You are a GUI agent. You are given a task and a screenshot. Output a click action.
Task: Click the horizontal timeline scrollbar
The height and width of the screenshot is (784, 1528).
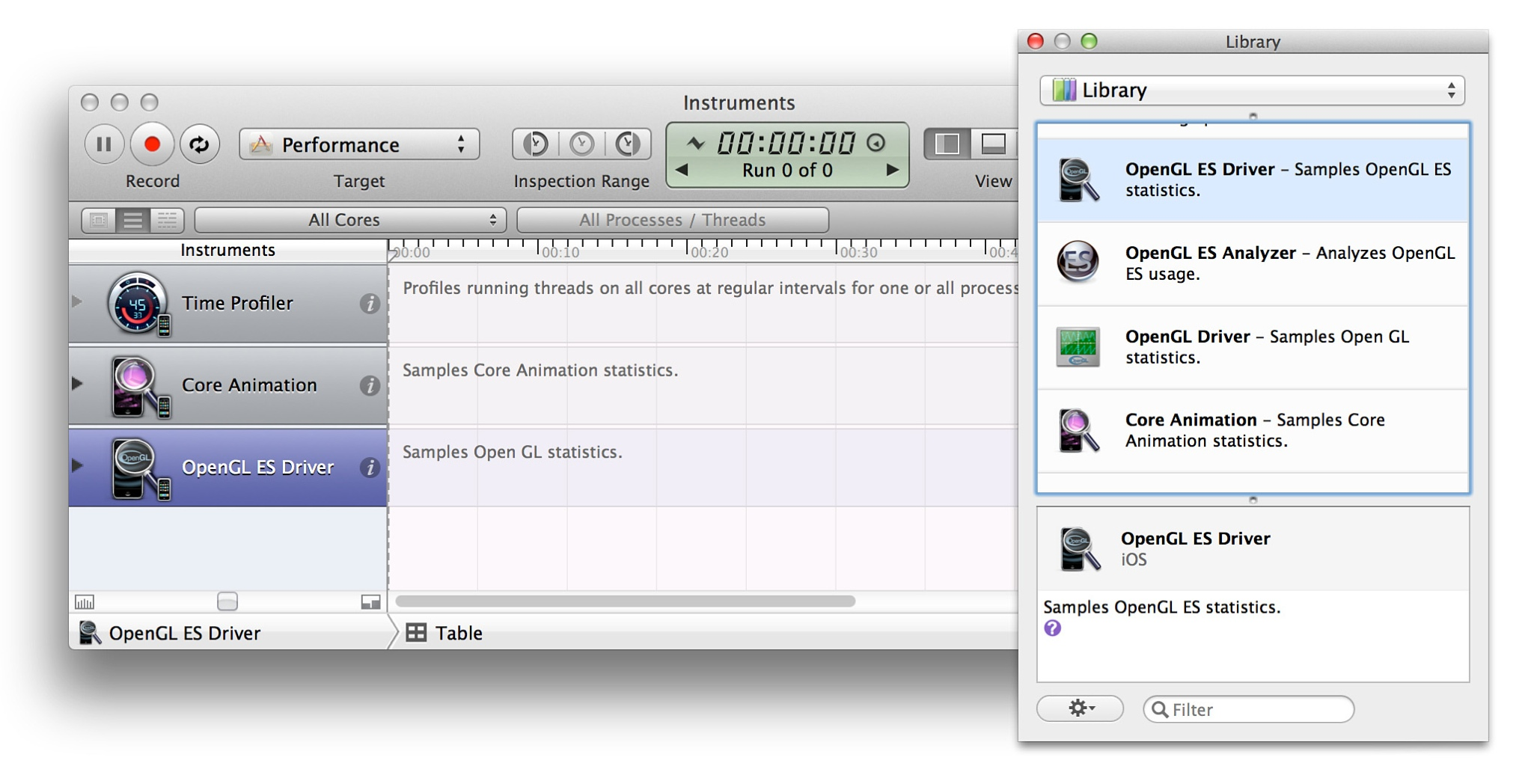(625, 601)
